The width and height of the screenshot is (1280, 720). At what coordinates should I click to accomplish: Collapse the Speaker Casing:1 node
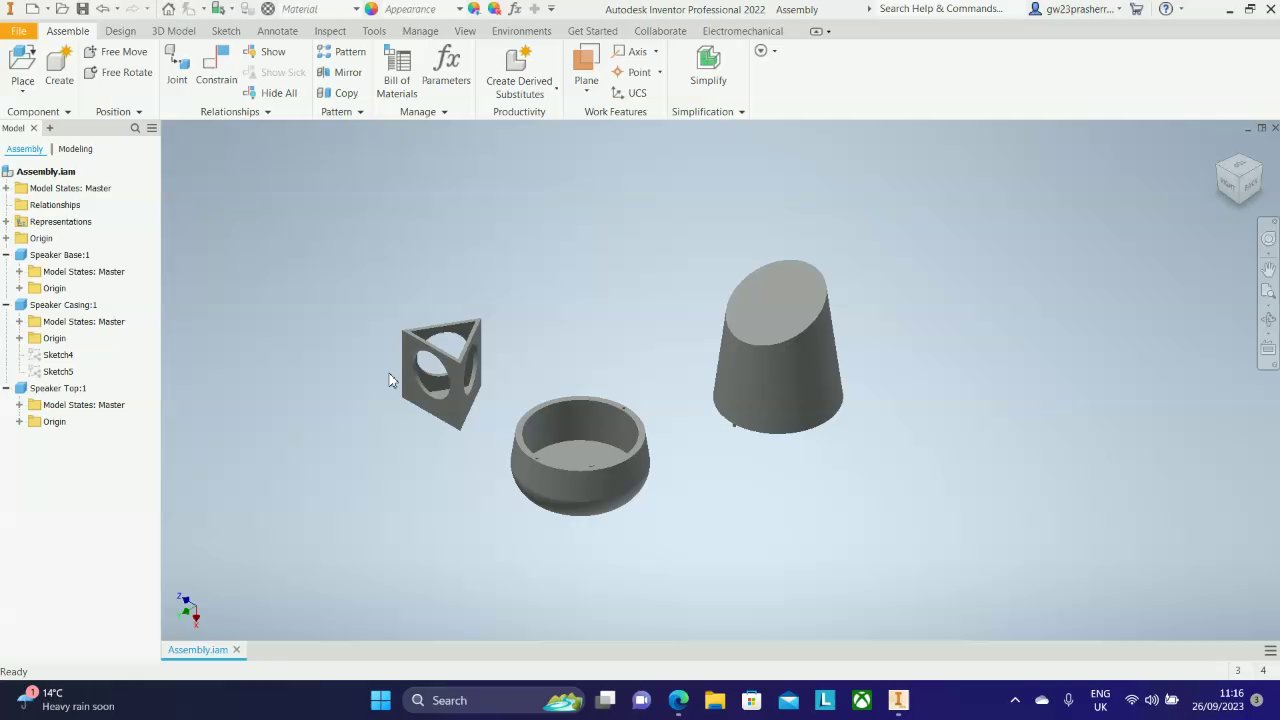point(7,305)
